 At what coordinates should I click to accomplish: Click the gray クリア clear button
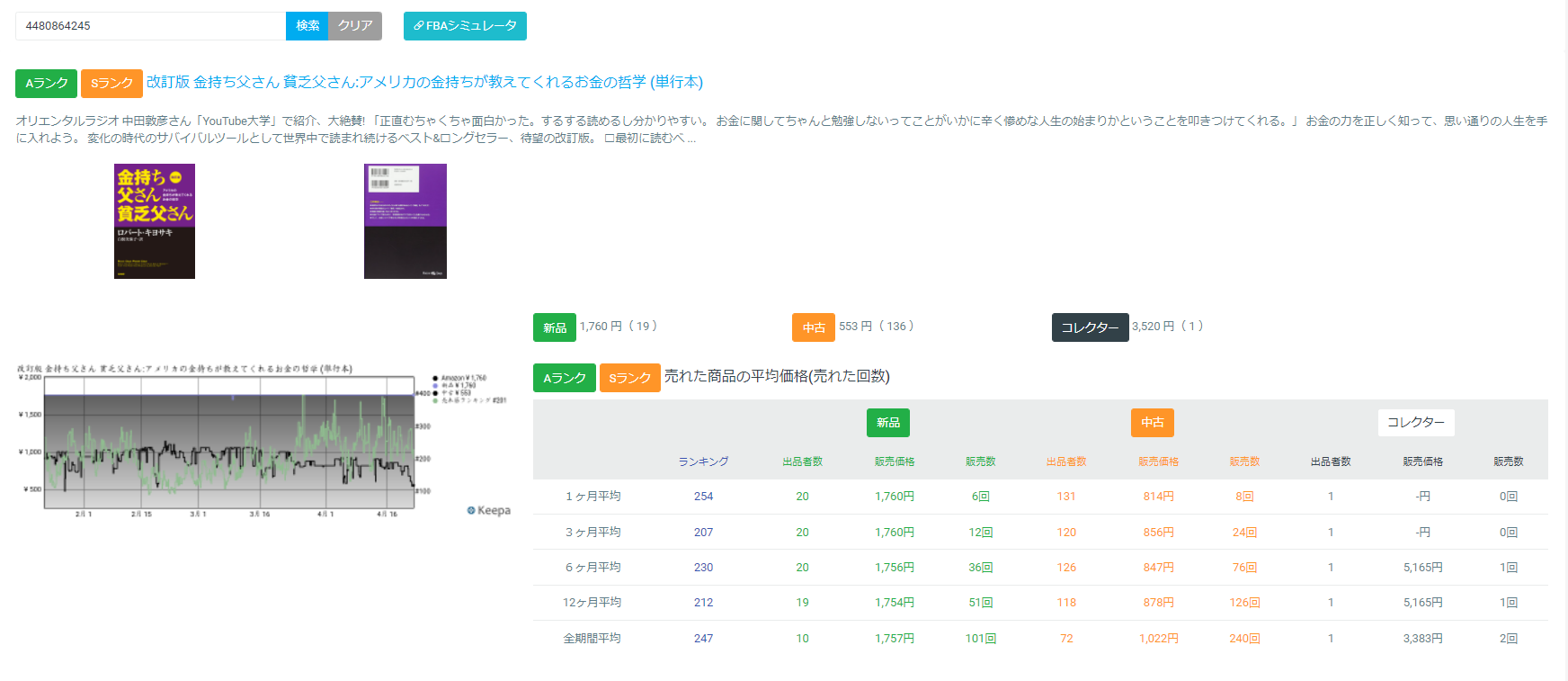coord(355,26)
